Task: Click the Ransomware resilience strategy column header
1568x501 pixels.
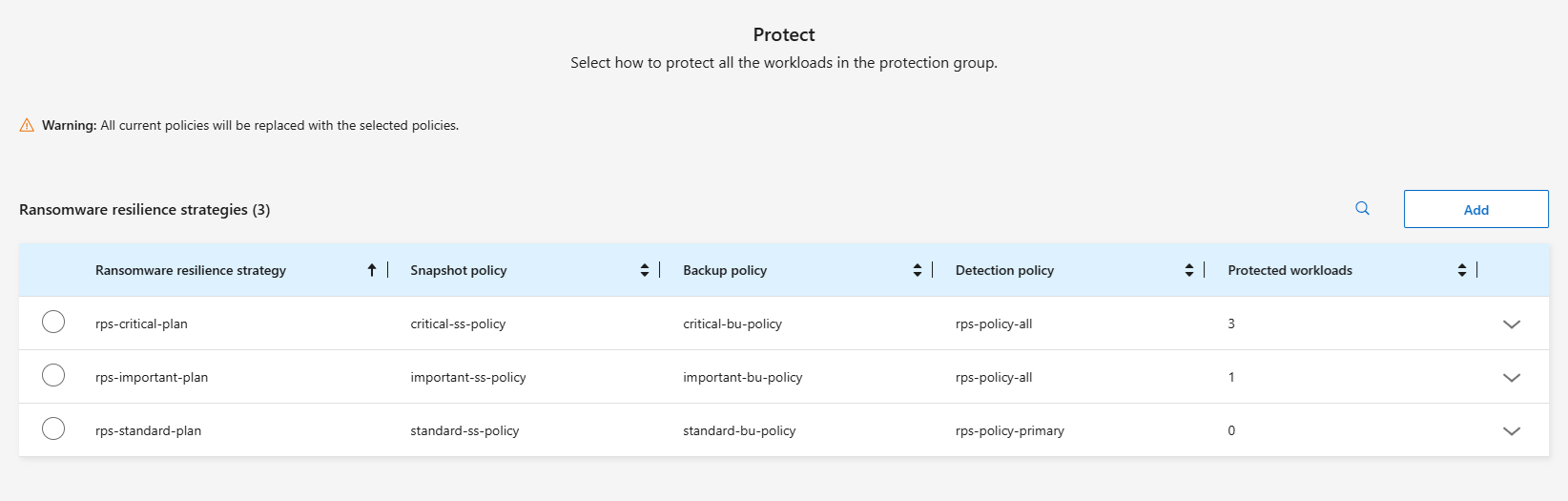Action: tap(191, 270)
